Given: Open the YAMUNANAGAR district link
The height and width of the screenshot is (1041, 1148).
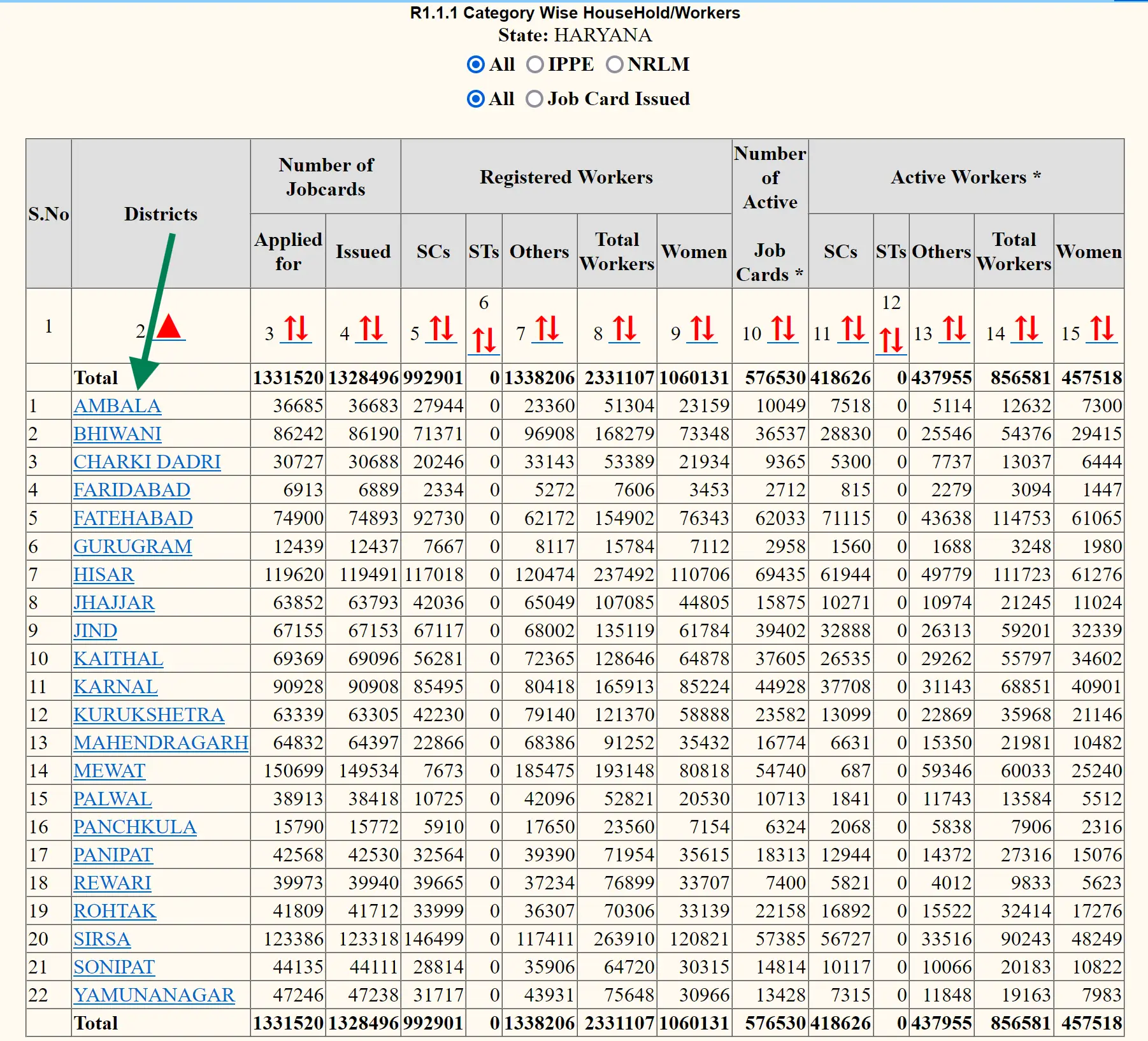Looking at the screenshot, I should pos(154,994).
